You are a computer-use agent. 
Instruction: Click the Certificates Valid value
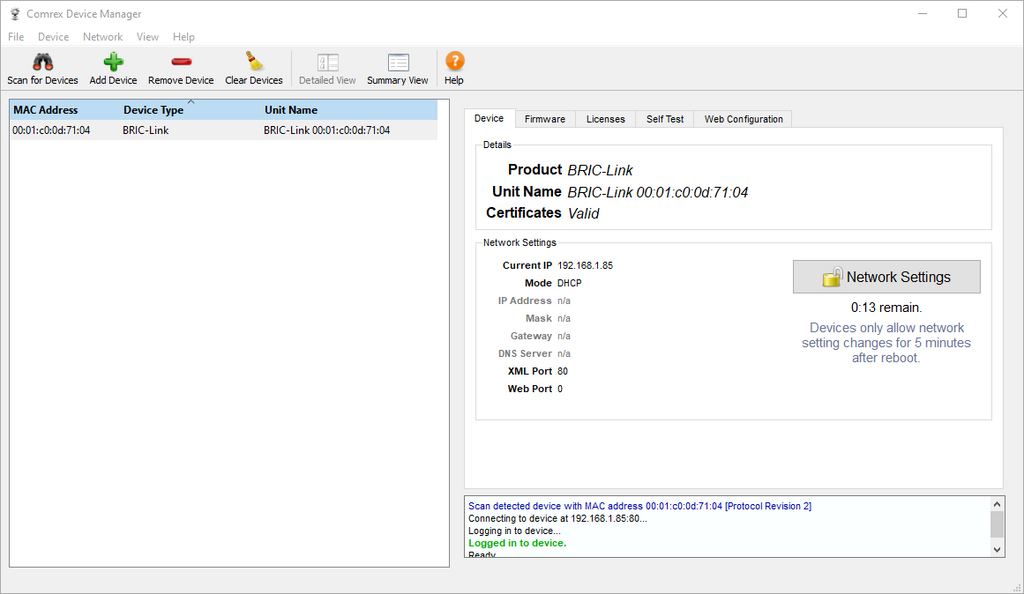point(583,213)
